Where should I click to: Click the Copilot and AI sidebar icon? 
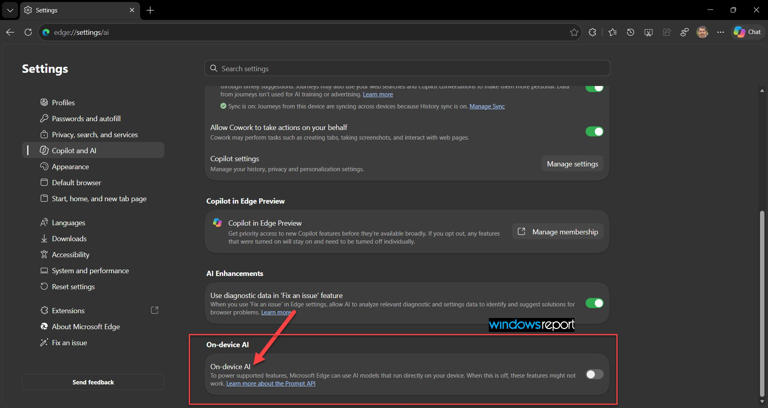click(44, 150)
